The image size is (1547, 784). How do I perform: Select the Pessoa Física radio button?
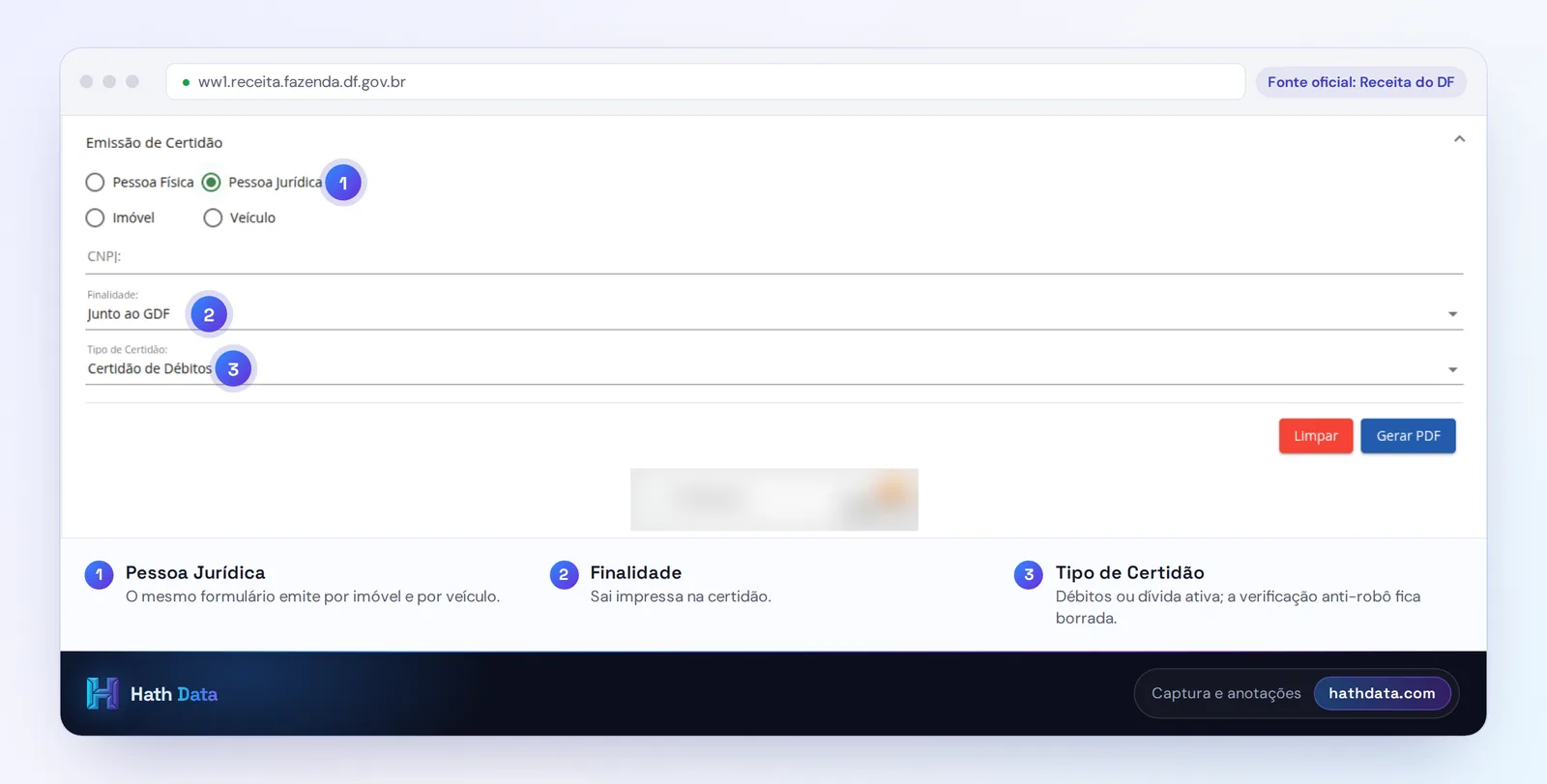pyautogui.click(x=95, y=183)
